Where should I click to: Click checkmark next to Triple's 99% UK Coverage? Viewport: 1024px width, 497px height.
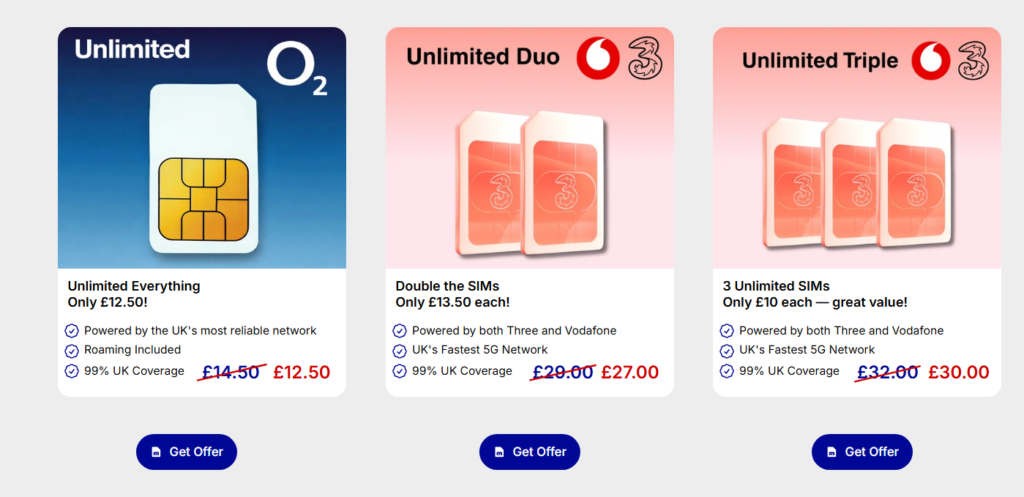click(727, 371)
